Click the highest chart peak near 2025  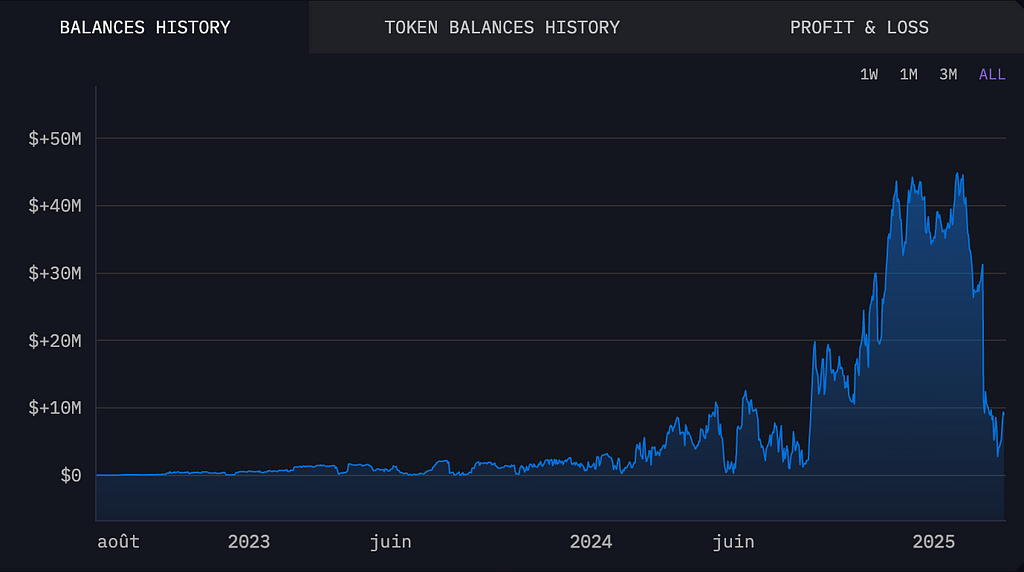coord(957,174)
